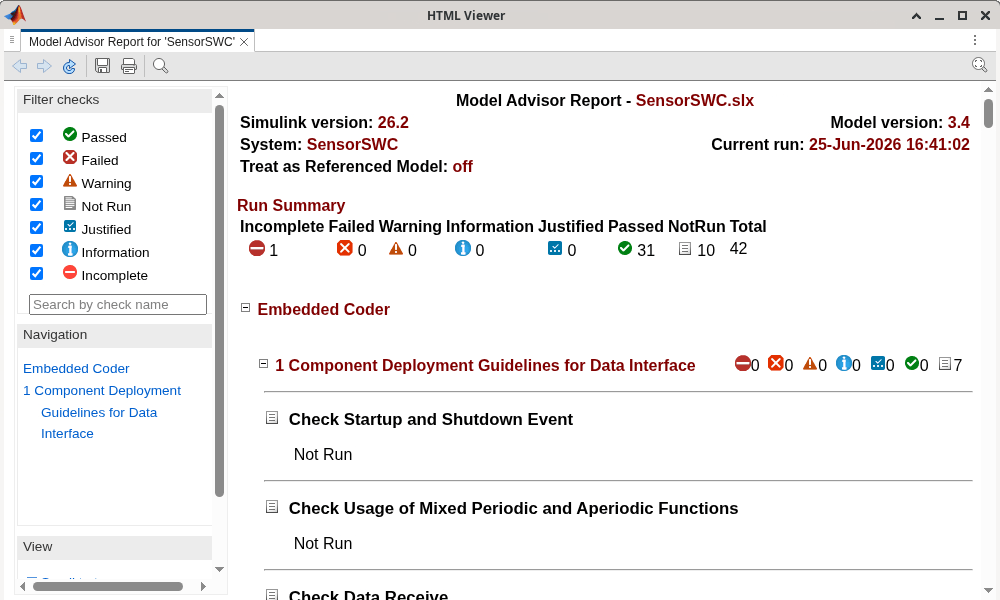The height and width of the screenshot is (600, 1000).
Task: Click the NotRun icon in Run Summary
Action: click(x=685, y=249)
